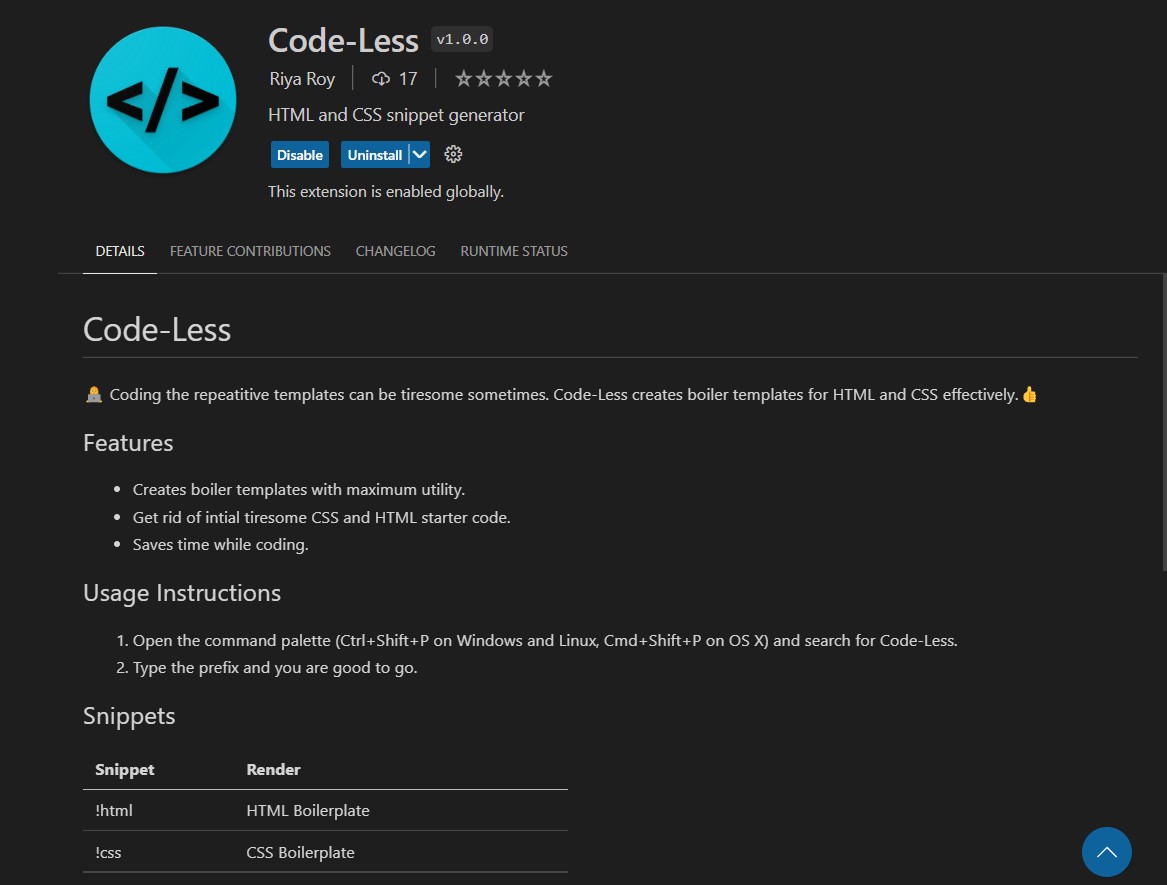Click 'Creates boiler templates with maximum utility.'
1167x885 pixels.
298,490
